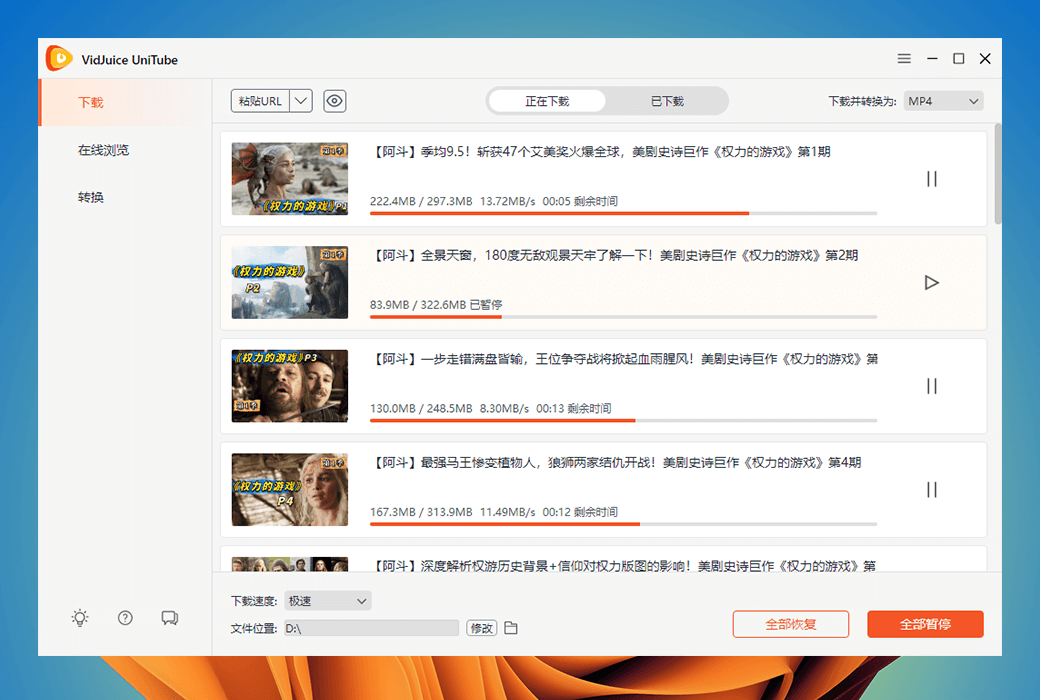Click the VidJuice UniTube logo icon
This screenshot has width=1040, height=700.
click(59, 58)
